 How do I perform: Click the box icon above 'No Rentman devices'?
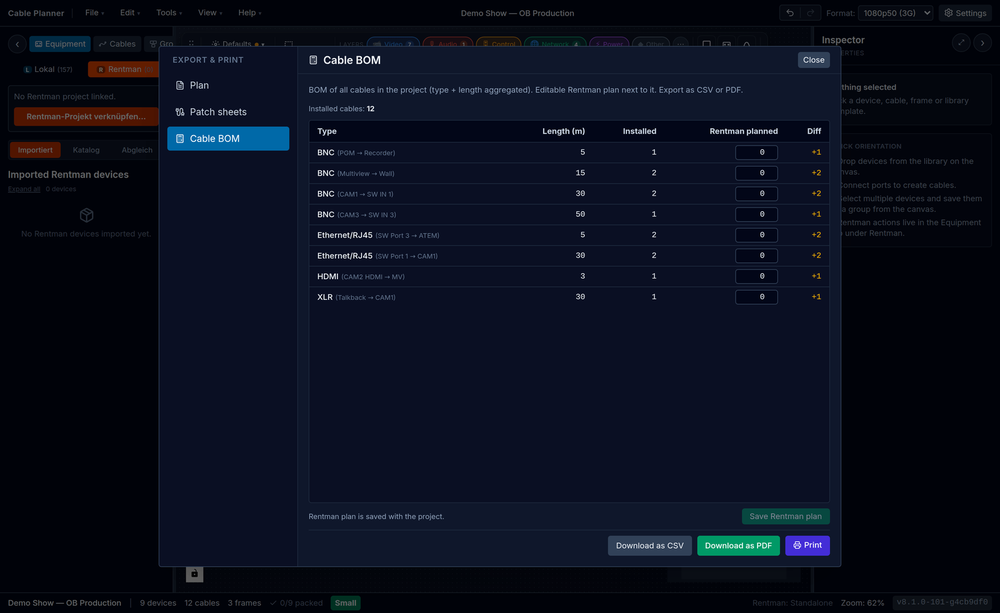(87, 215)
